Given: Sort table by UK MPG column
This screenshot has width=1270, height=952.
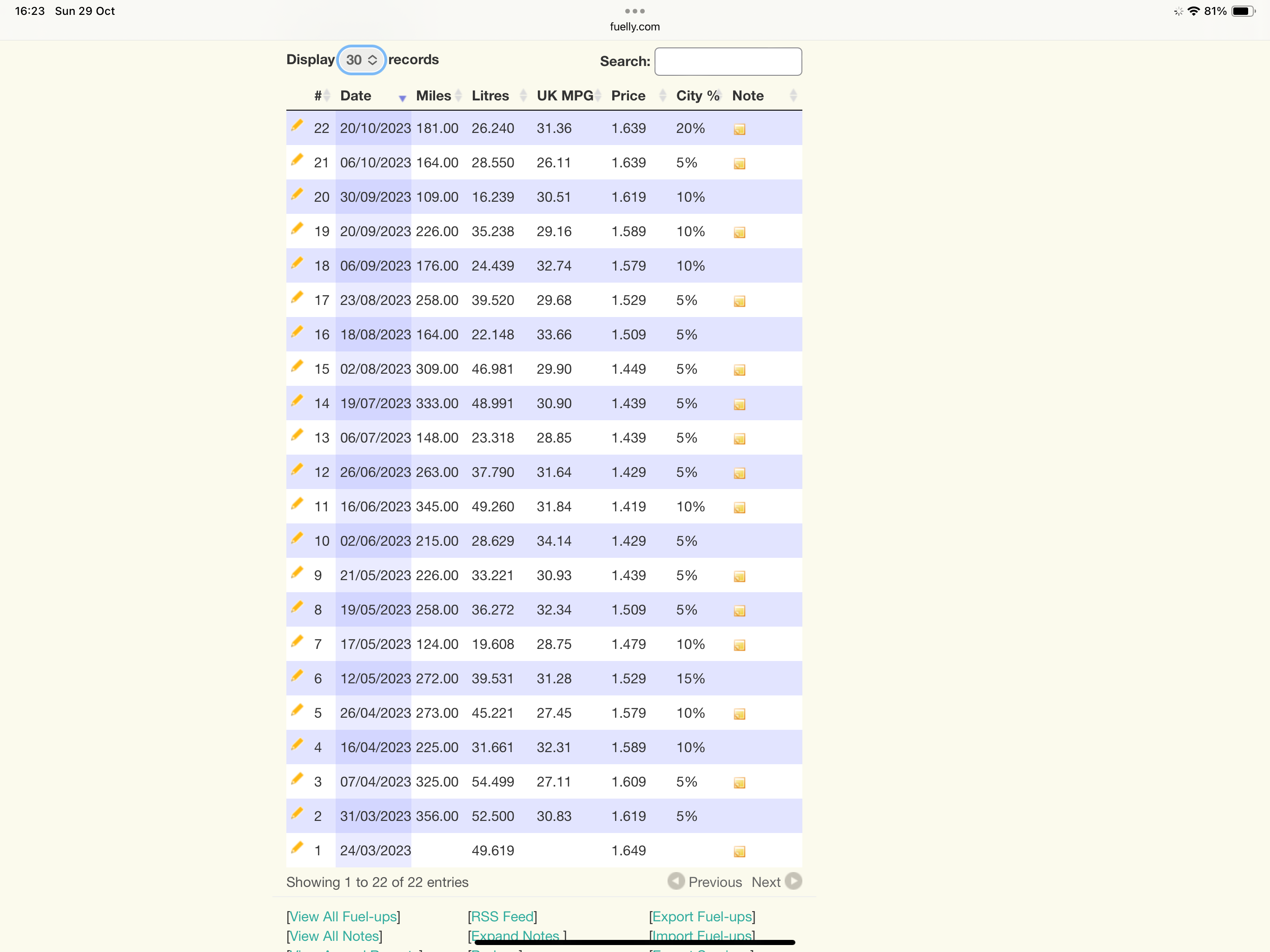Looking at the screenshot, I should click(x=569, y=95).
